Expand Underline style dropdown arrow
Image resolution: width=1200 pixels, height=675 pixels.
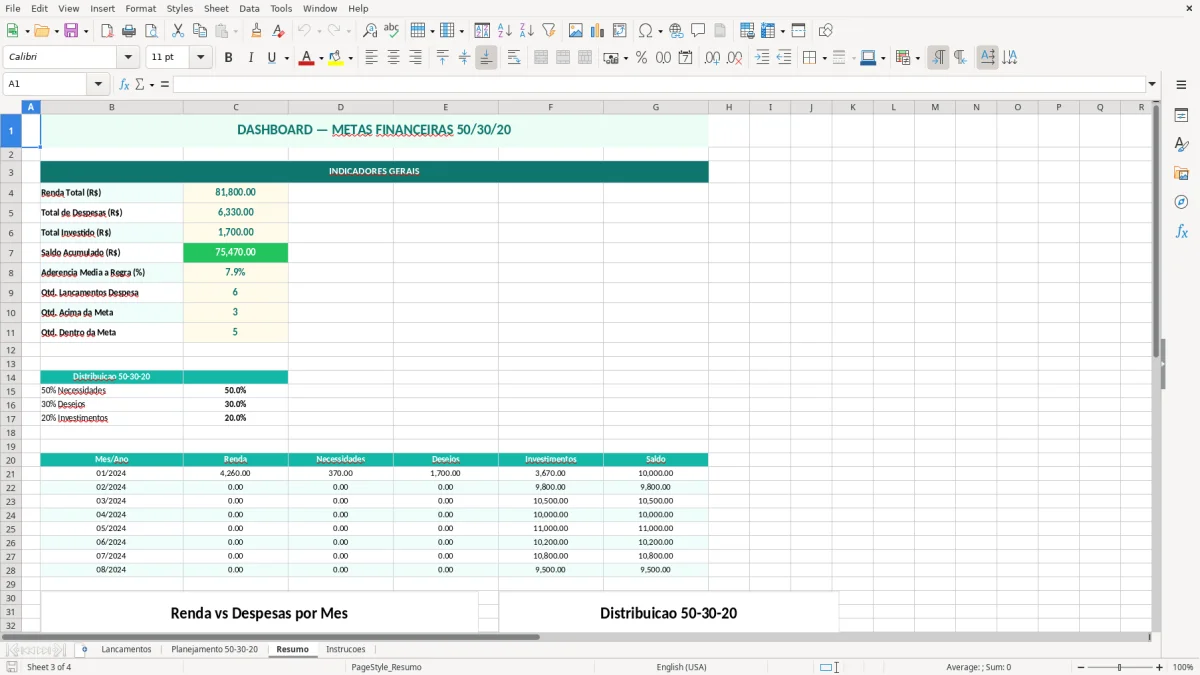tap(287, 58)
